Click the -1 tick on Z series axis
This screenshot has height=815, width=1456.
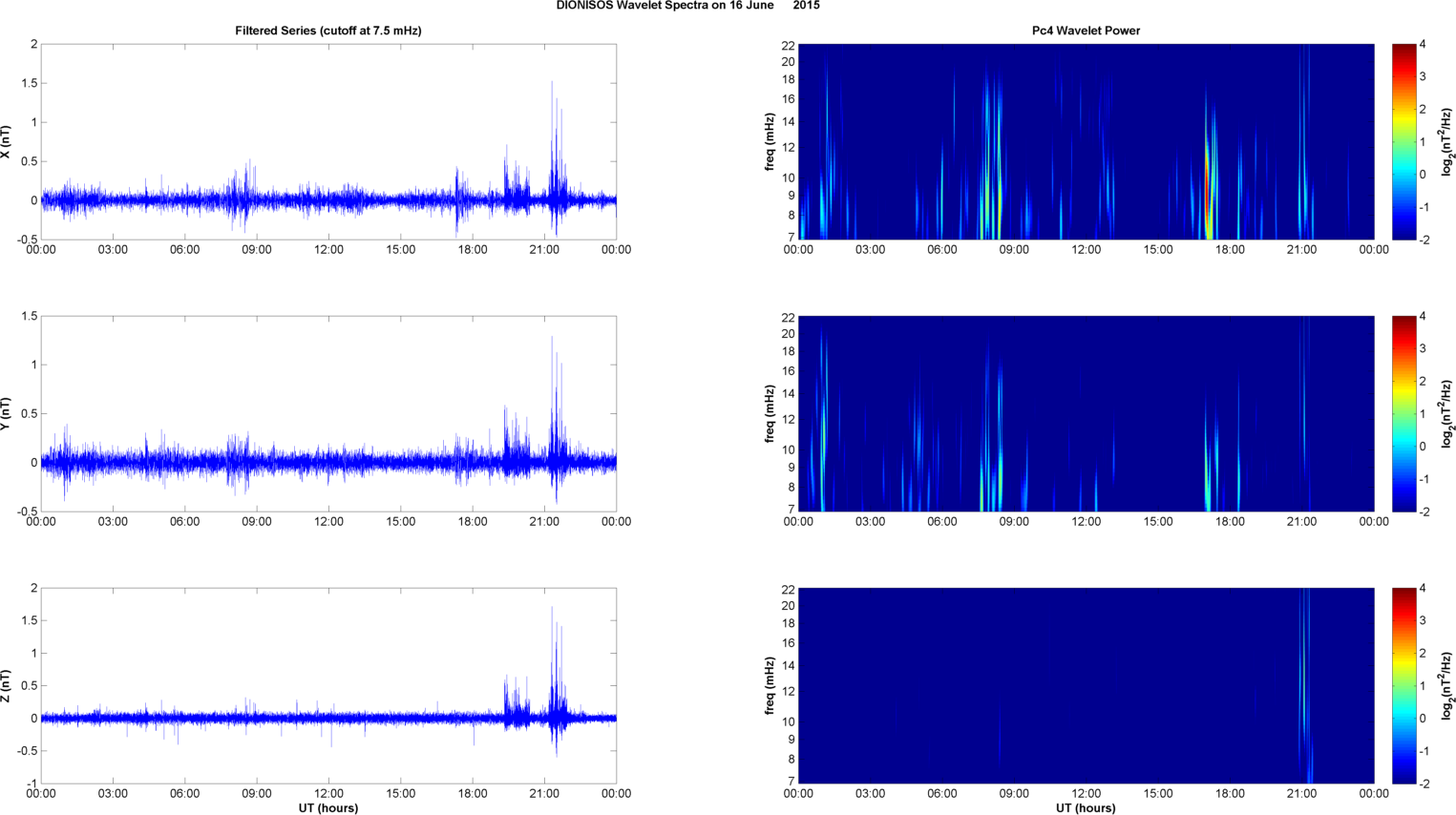(x=32, y=784)
